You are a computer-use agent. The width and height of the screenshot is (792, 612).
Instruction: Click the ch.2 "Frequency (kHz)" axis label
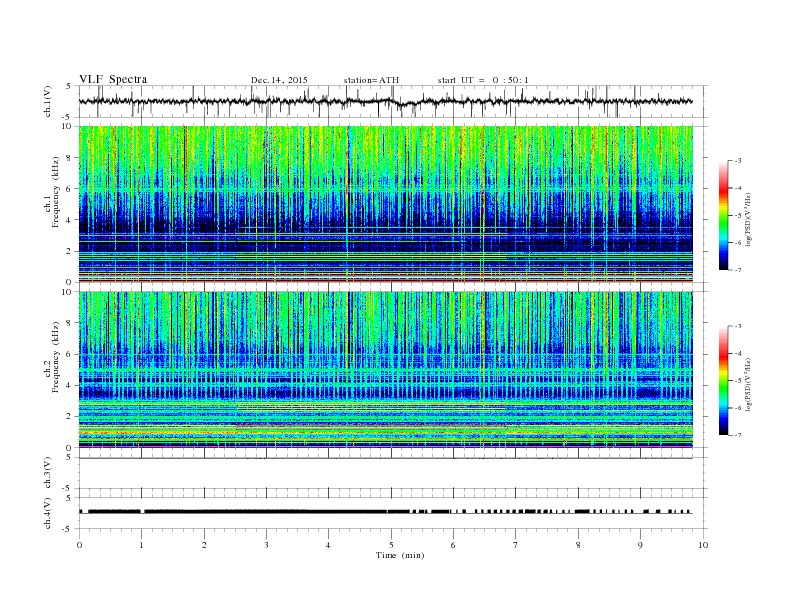[55, 357]
